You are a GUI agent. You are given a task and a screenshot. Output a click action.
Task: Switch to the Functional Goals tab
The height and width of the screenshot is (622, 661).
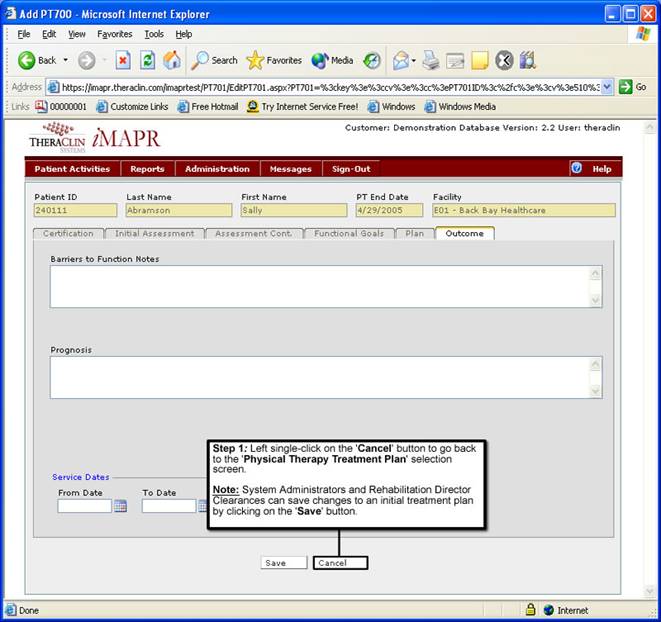[348, 233]
